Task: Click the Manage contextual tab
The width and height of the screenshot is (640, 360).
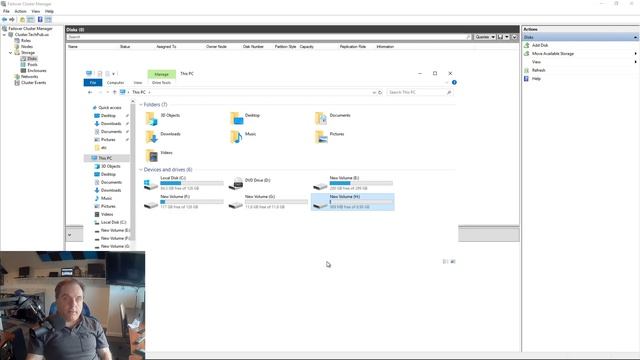Action: [x=162, y=74]
